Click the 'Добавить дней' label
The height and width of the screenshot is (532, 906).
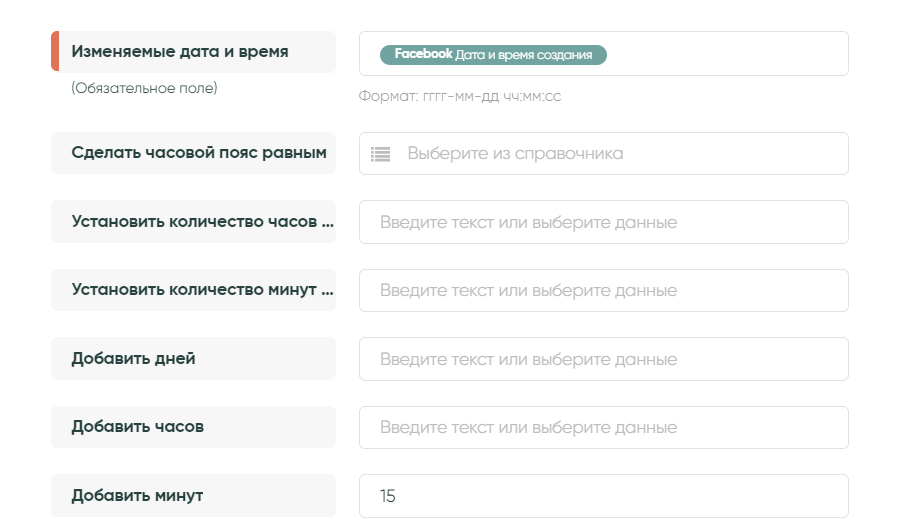pyautogui.click(x=133, y=358)
